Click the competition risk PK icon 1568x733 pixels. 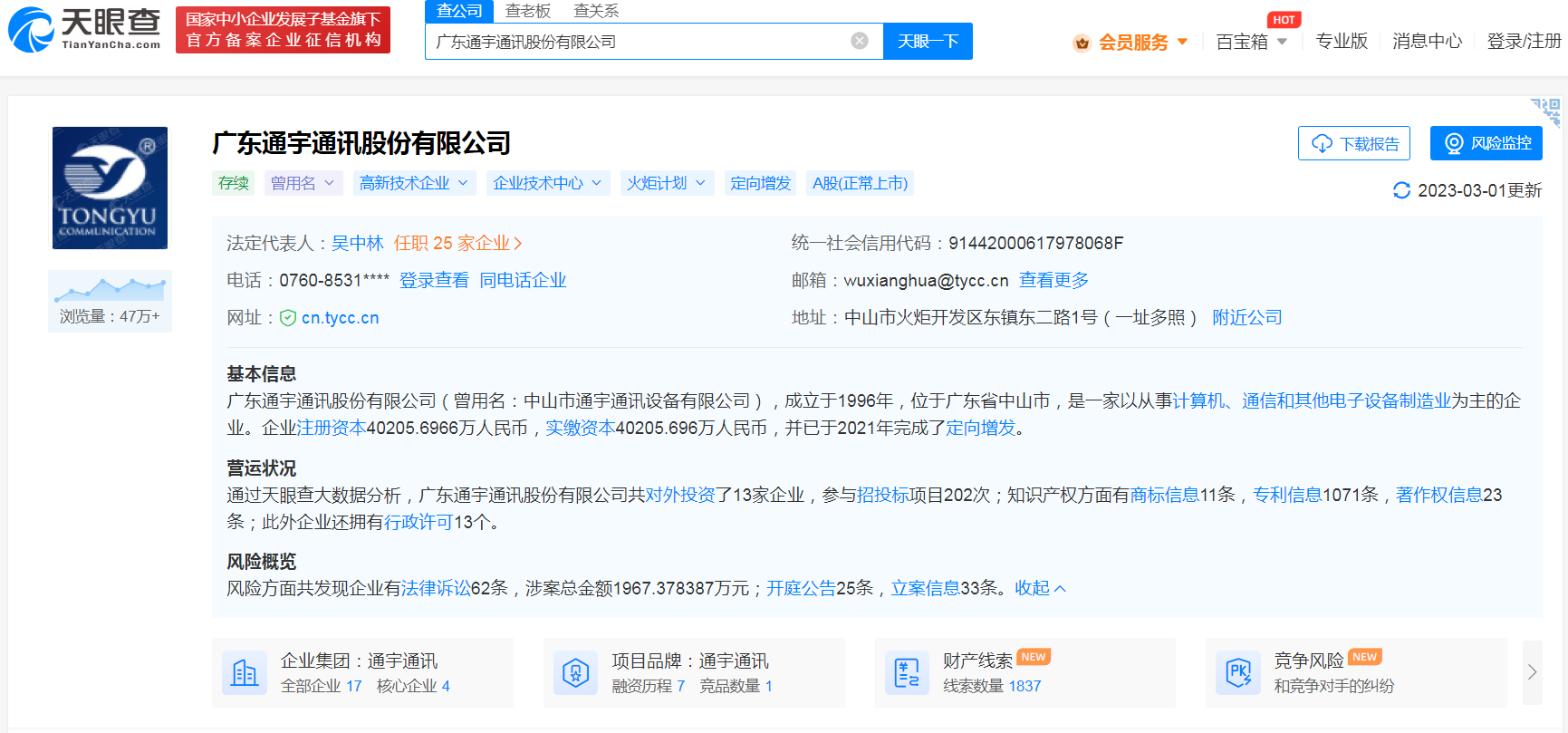coord(1238,673)
